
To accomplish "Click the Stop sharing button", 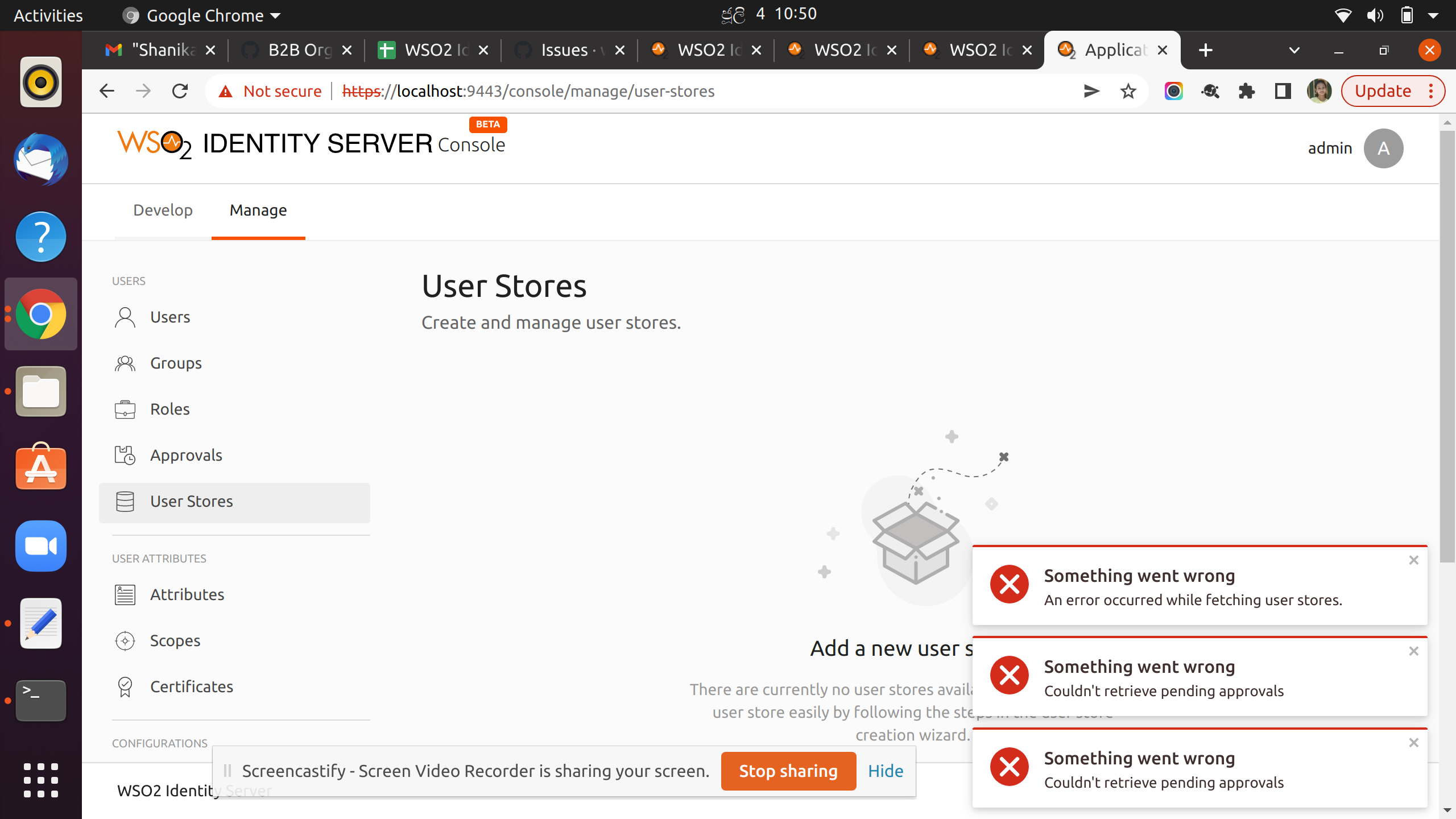I will (x=788, y=771).
